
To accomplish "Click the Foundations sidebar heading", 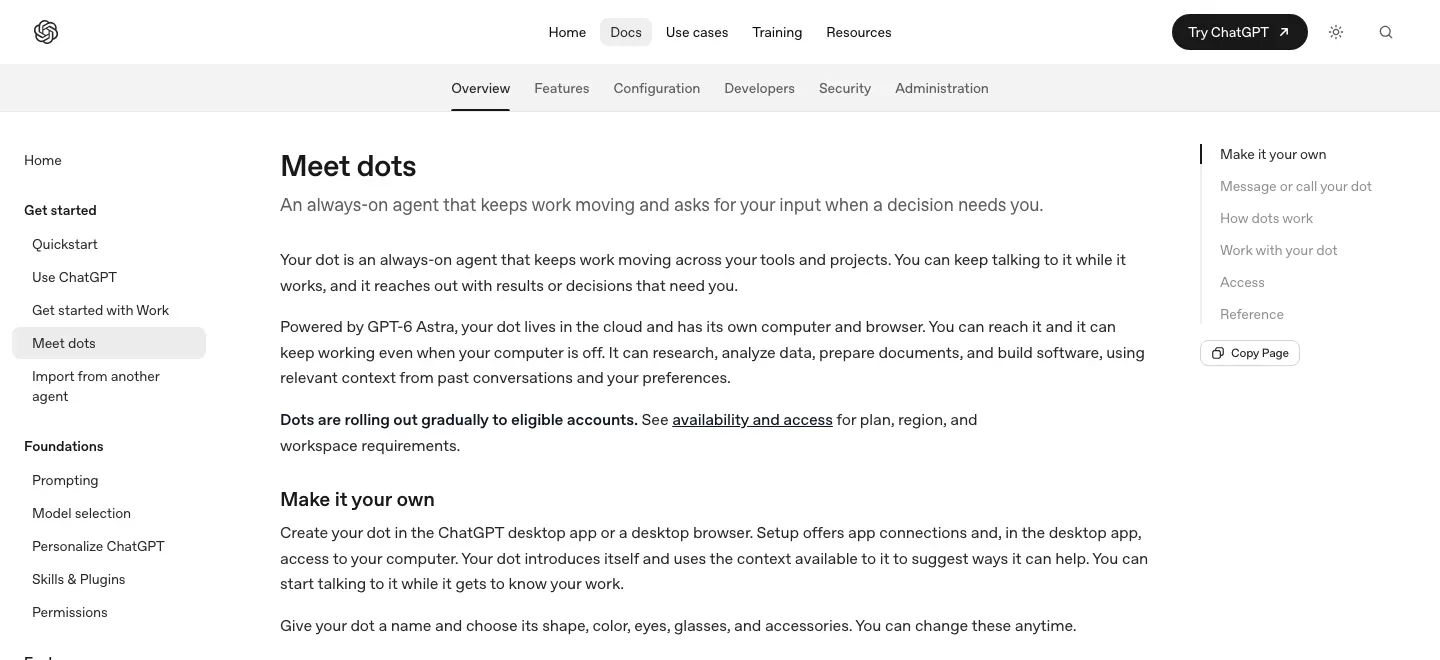I will 64,446.
